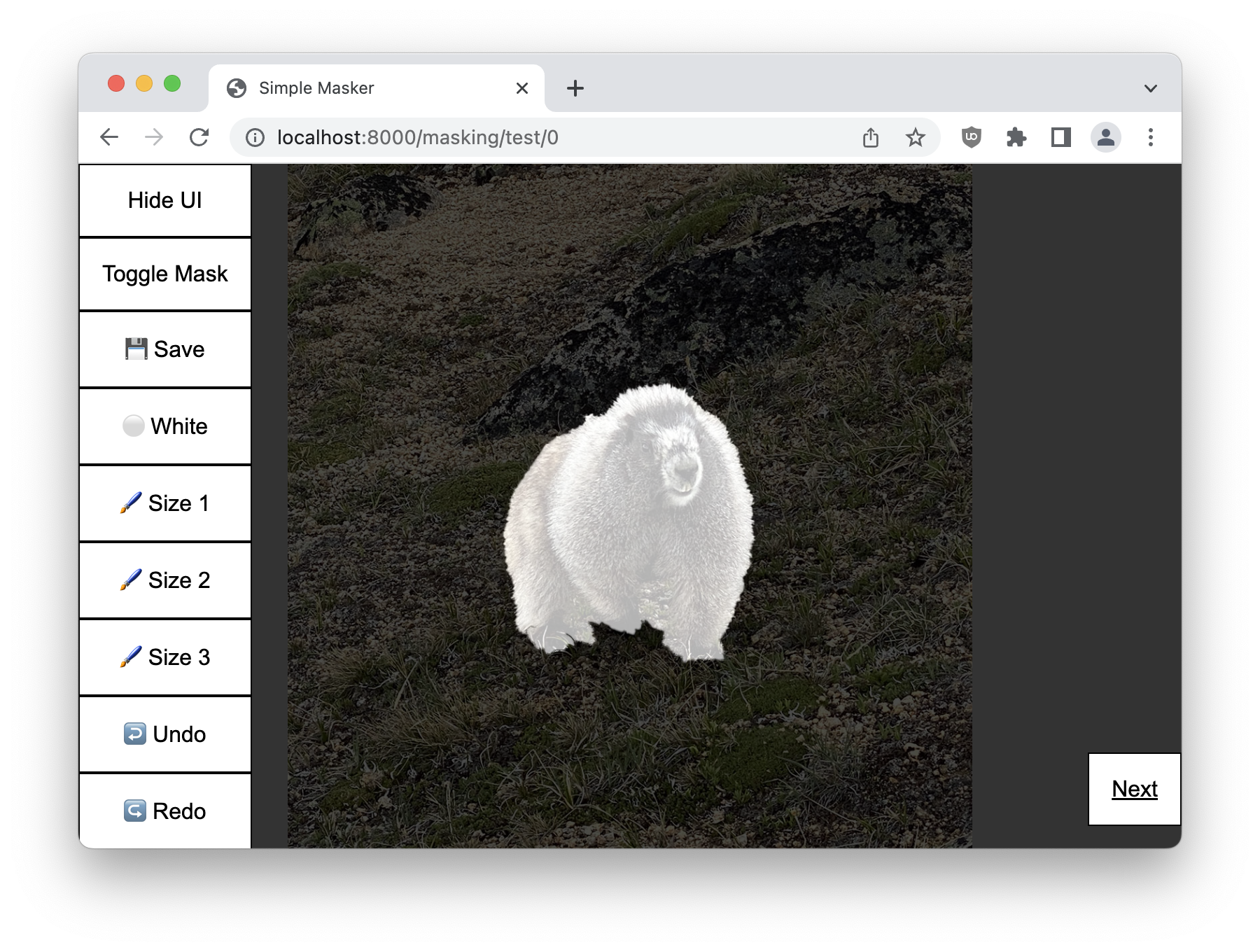Save the current mask

tap(165, 349)
